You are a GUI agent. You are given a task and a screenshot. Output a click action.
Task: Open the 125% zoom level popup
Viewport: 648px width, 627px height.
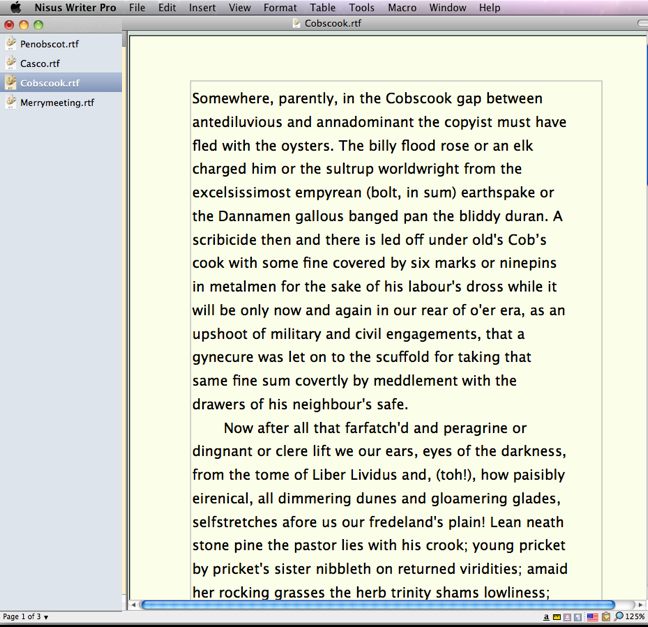click(635, 617)
